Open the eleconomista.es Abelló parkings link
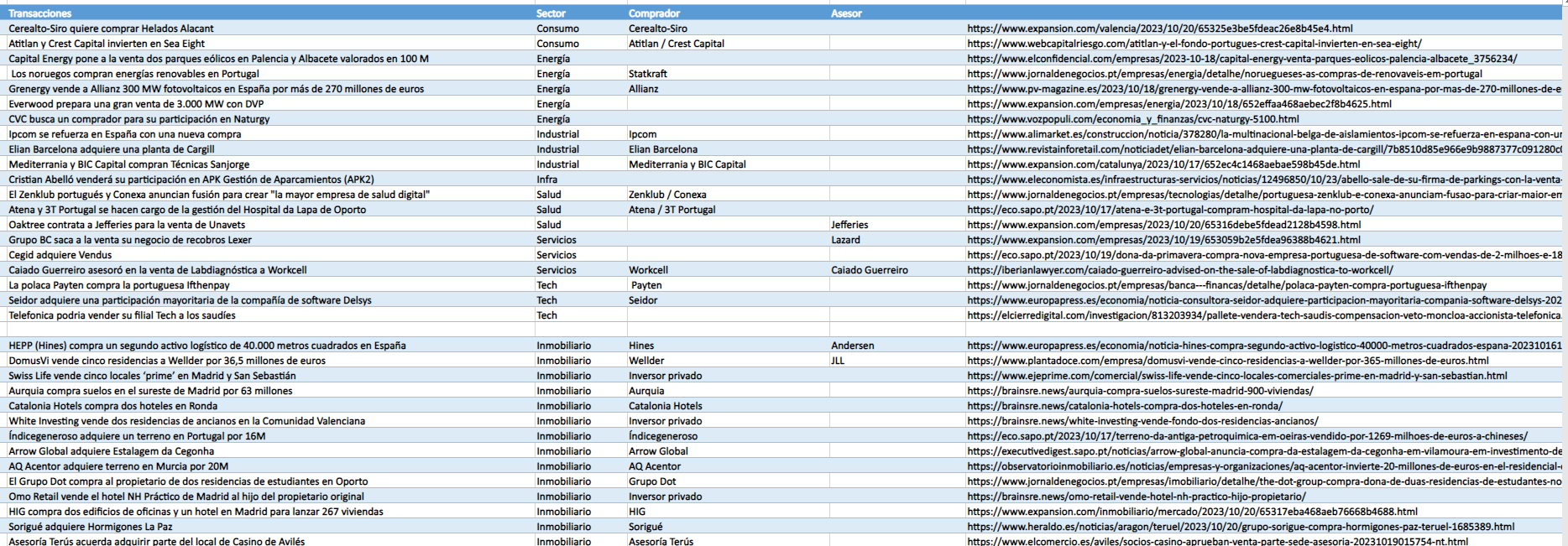Viewport: 1568px width, 546px height. 1264,179
